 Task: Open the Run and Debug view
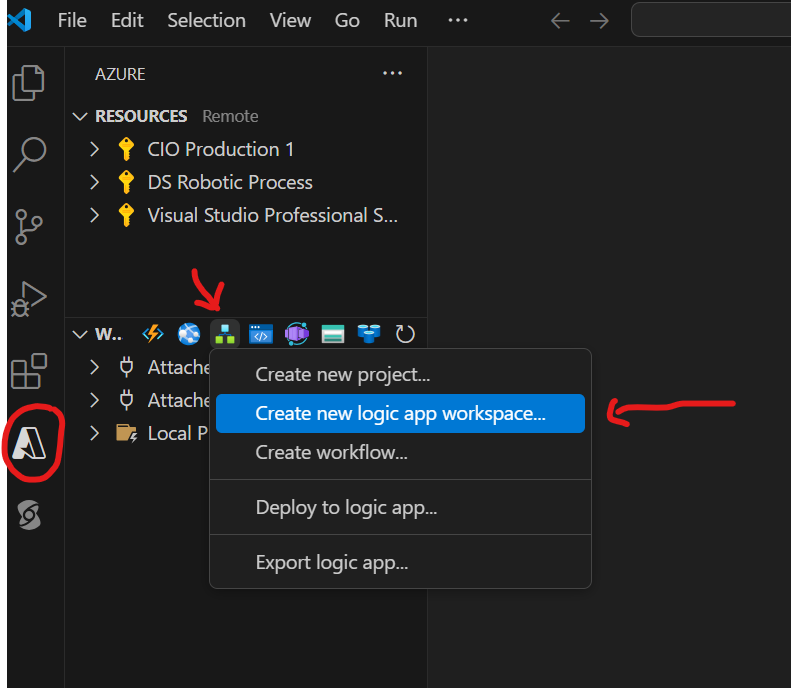(29, 300)
